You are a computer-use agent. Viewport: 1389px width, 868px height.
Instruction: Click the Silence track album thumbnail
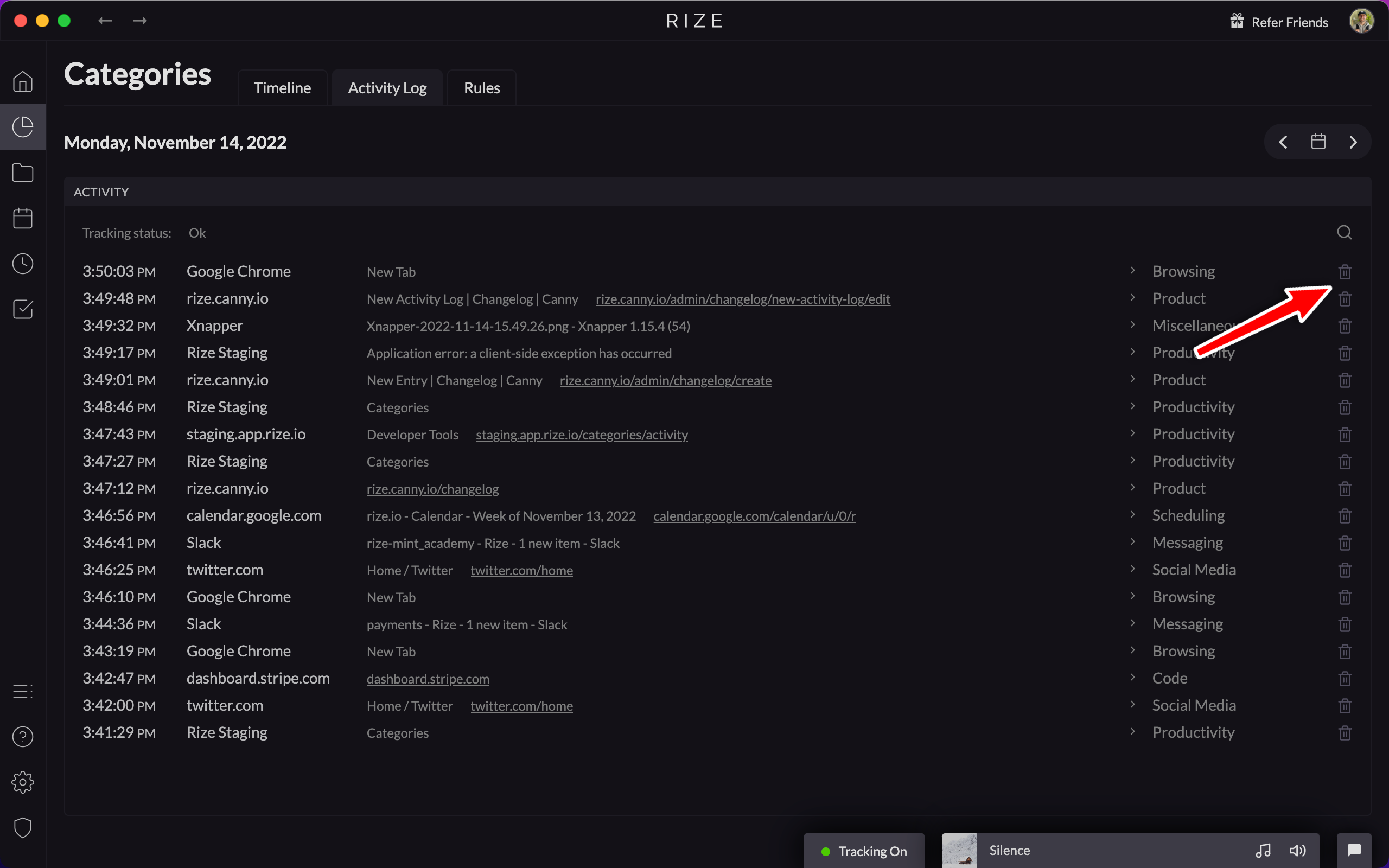959,850
